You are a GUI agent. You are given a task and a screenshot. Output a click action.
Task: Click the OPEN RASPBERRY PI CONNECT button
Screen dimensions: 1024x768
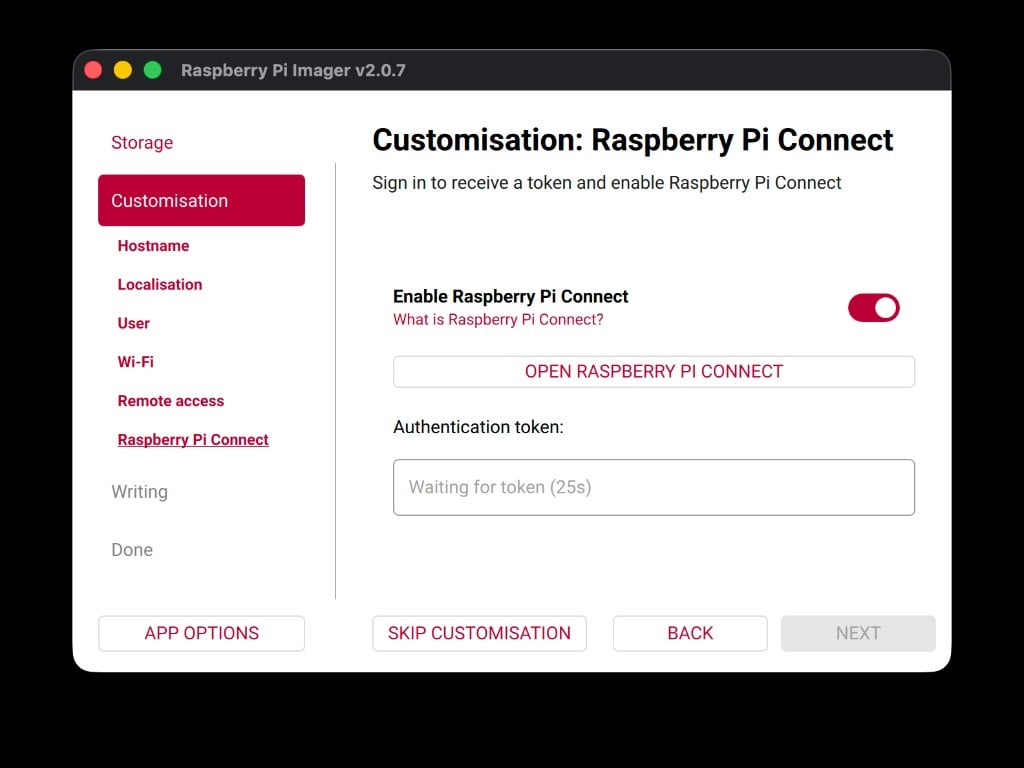pyautogui.click(x=654, y=372)
